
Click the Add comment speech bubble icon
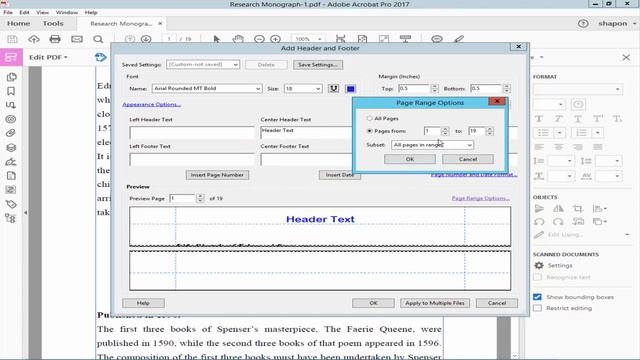pyautogui.click(x=437, y=39)
